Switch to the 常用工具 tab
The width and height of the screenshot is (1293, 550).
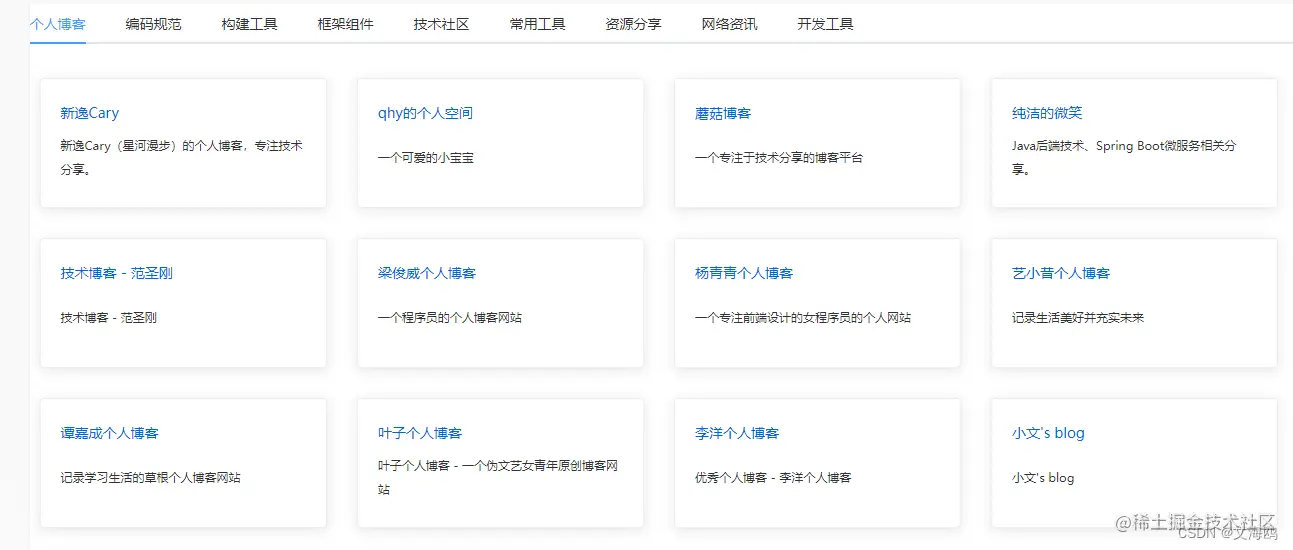pos(538,24)
